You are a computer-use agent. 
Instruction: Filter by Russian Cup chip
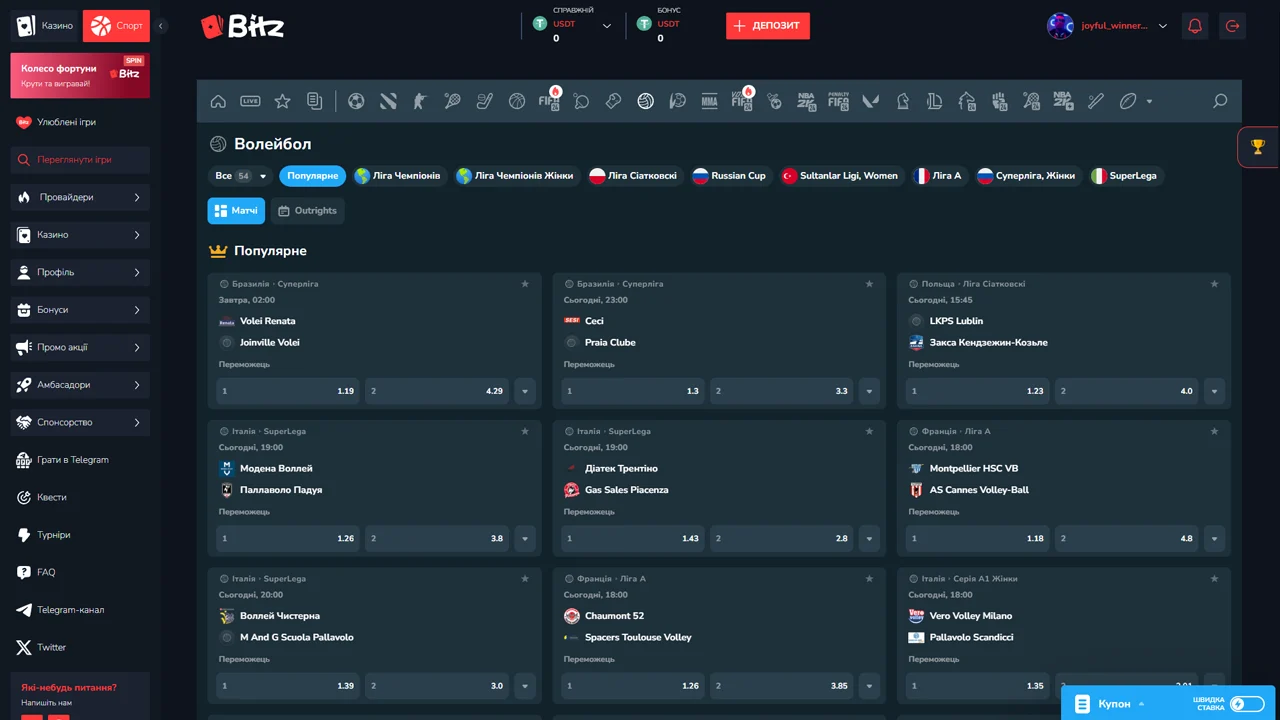(730, 176)
